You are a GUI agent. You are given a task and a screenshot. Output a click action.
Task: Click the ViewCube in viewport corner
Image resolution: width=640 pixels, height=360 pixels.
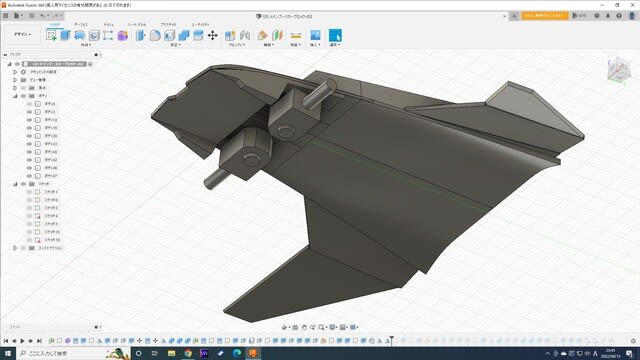[x=617, y=69]
